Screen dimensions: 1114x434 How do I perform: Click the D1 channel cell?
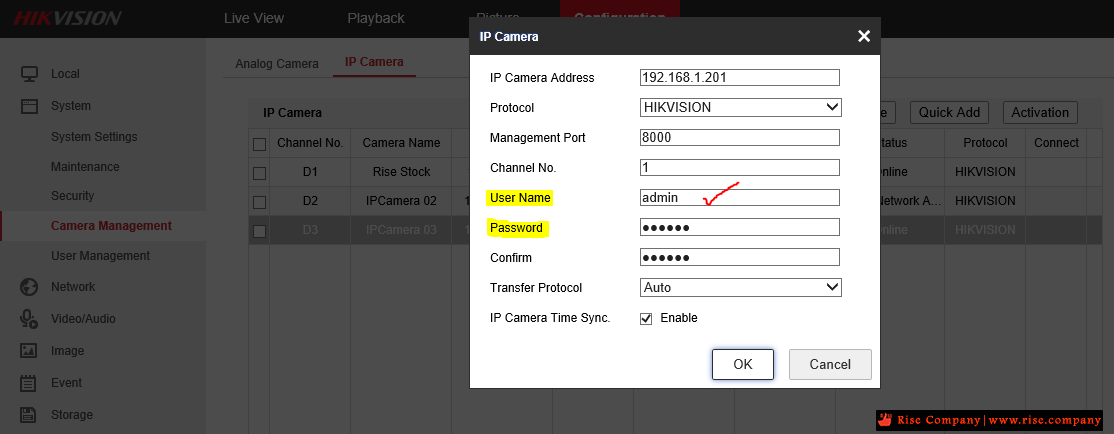(310, 172)
